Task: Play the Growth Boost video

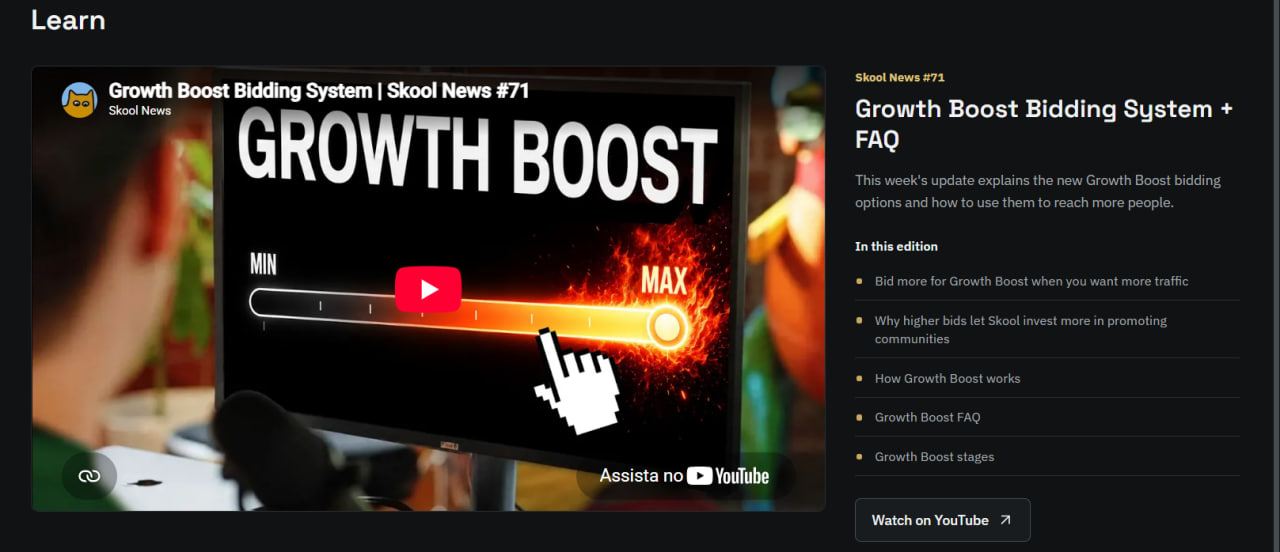Action: pyautogui.click(x=428, y=290)
